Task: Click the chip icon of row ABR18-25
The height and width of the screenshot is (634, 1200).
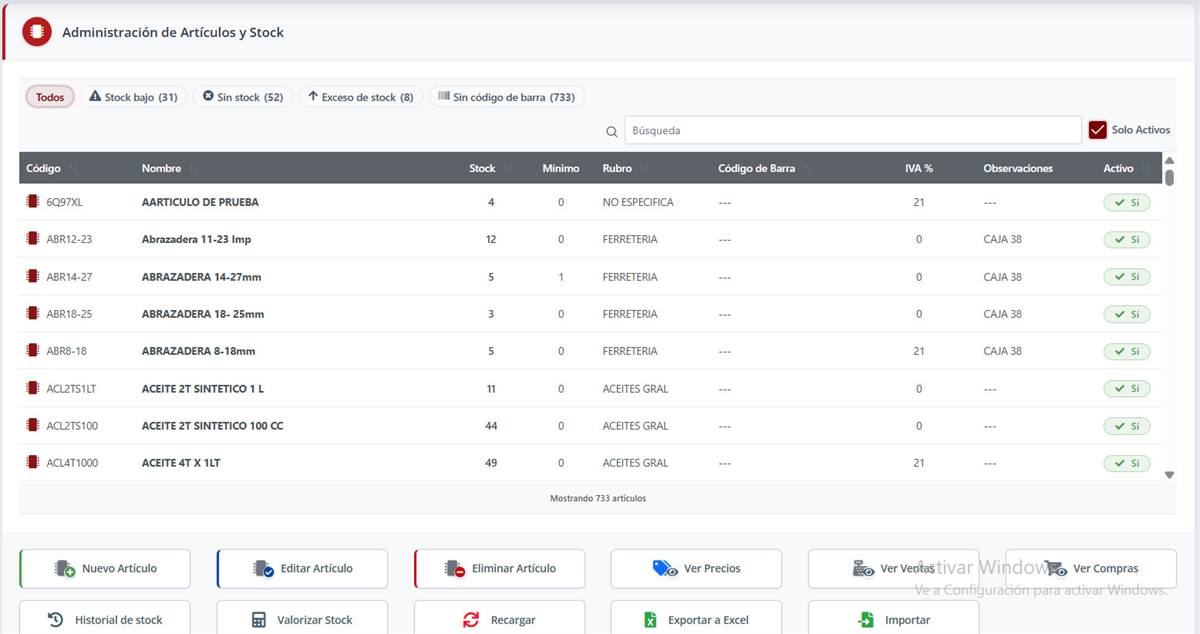Action: pos(33,313)
